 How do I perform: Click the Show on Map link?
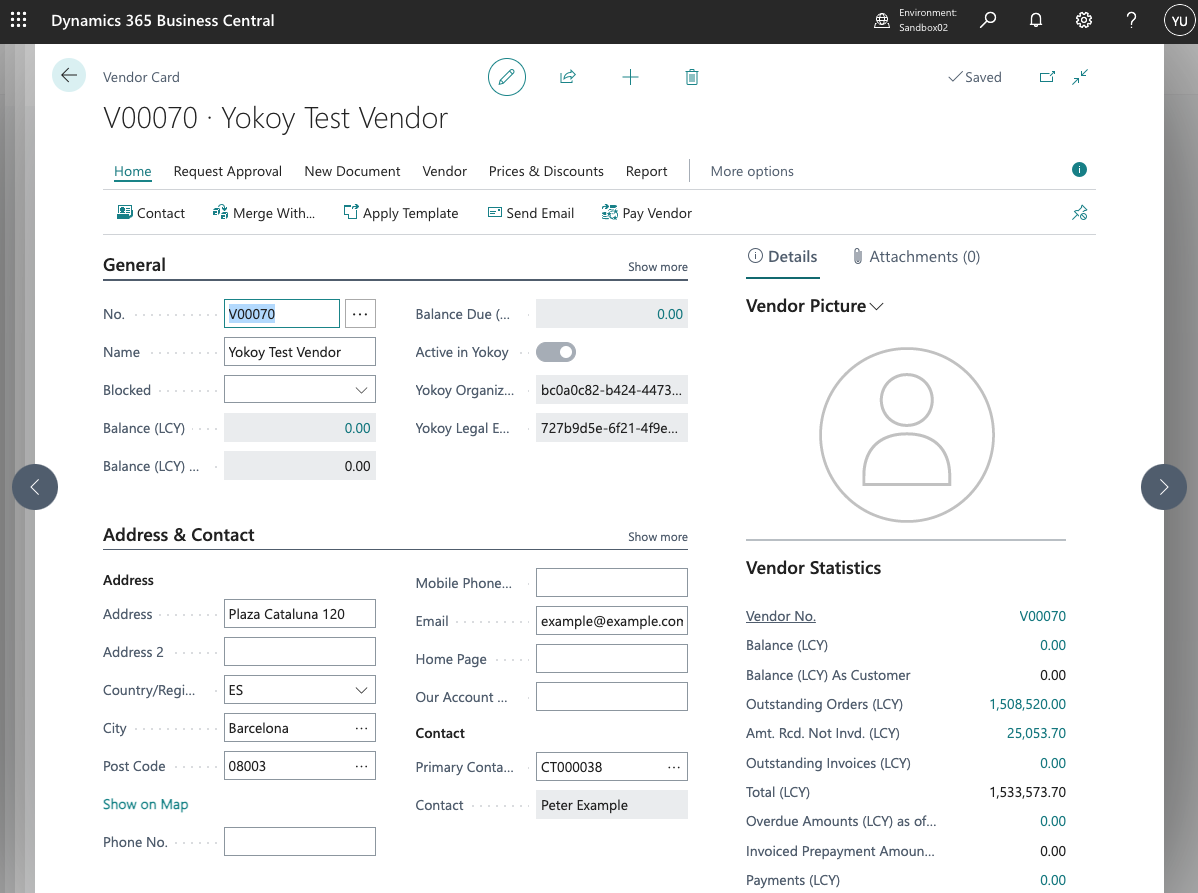[x=146, y=804]
